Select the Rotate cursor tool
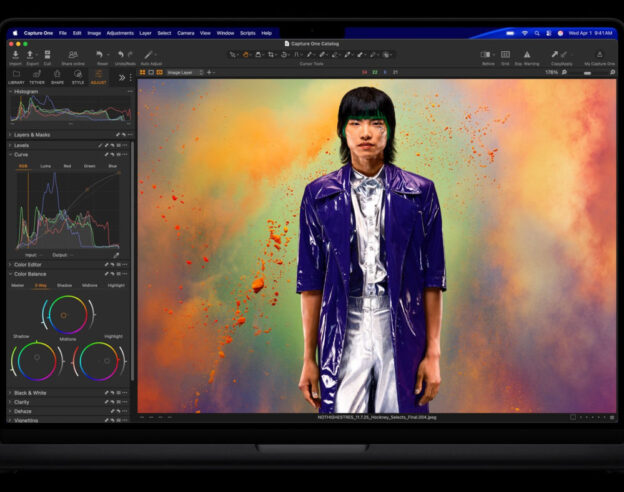Image resolution: width=624 pixels, height=492 pixels. pos(284,55)
